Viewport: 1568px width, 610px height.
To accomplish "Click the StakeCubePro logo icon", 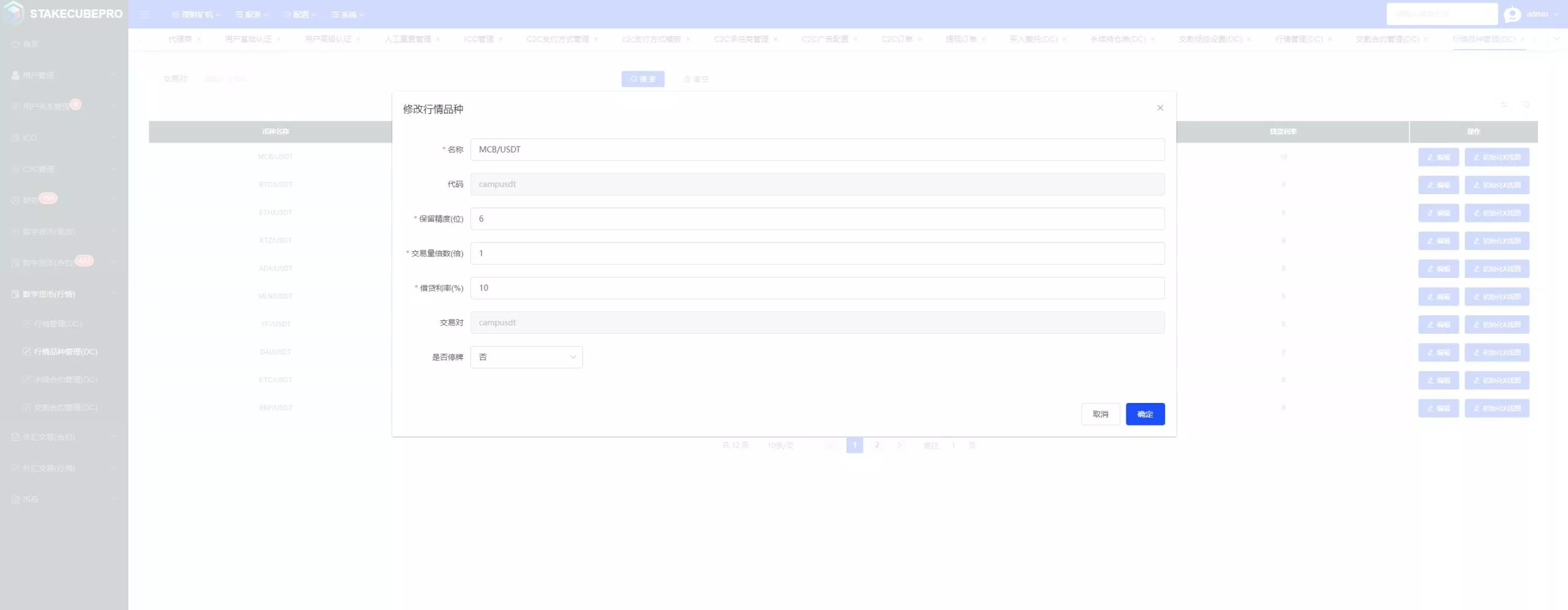I will click(x=13, y=13).
